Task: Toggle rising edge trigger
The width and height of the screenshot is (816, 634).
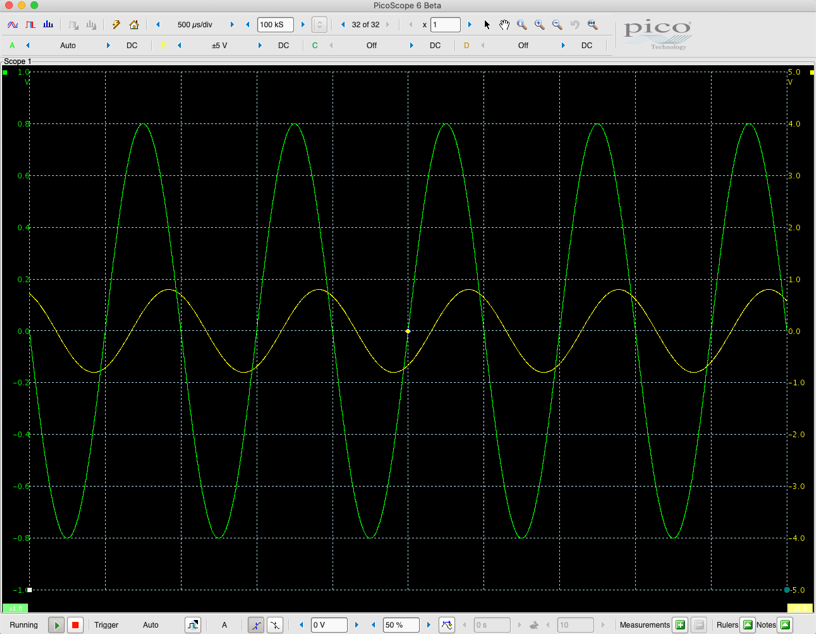Action: 256,625
